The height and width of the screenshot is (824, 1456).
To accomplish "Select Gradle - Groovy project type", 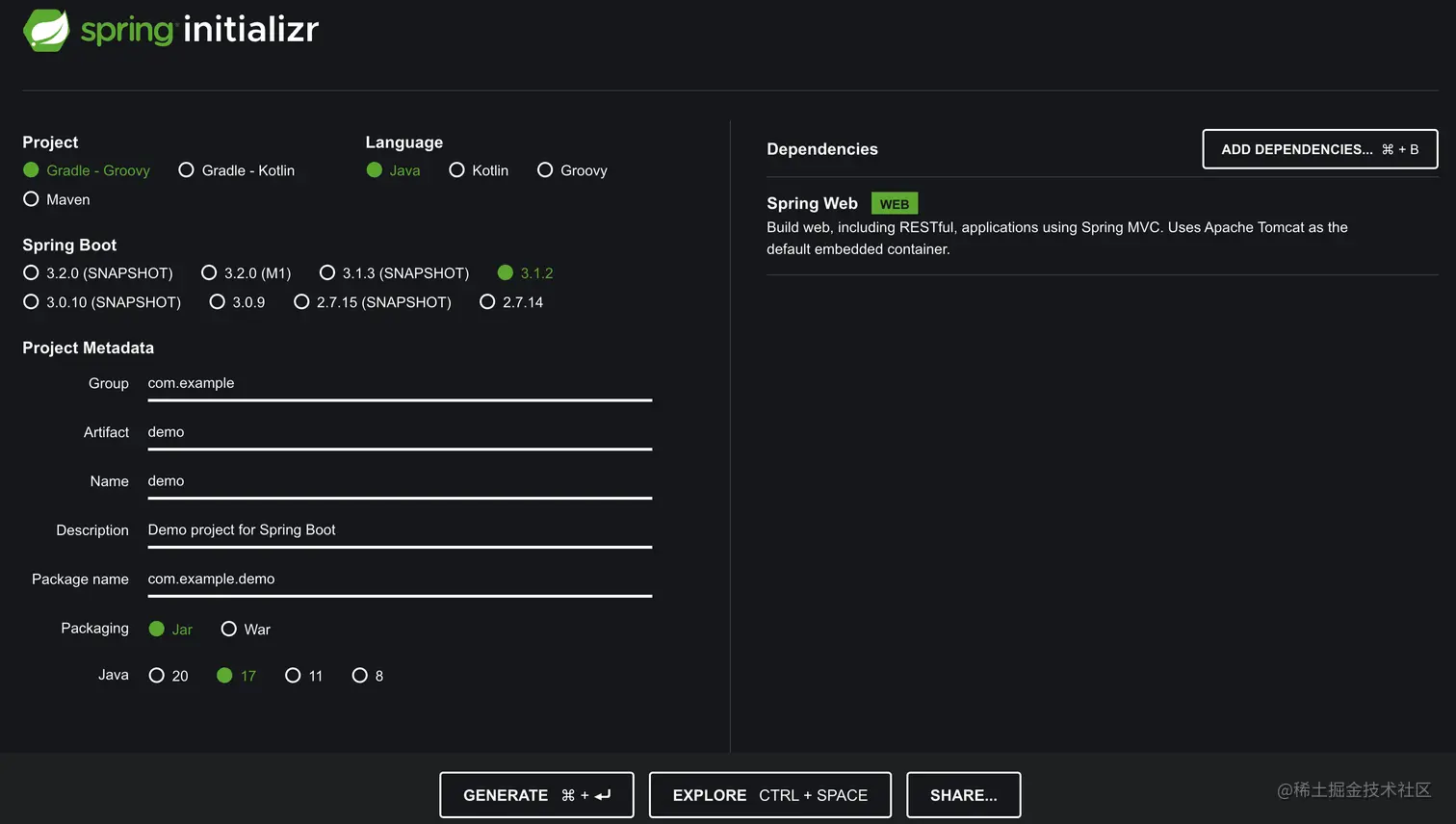I will coord(87,170).
